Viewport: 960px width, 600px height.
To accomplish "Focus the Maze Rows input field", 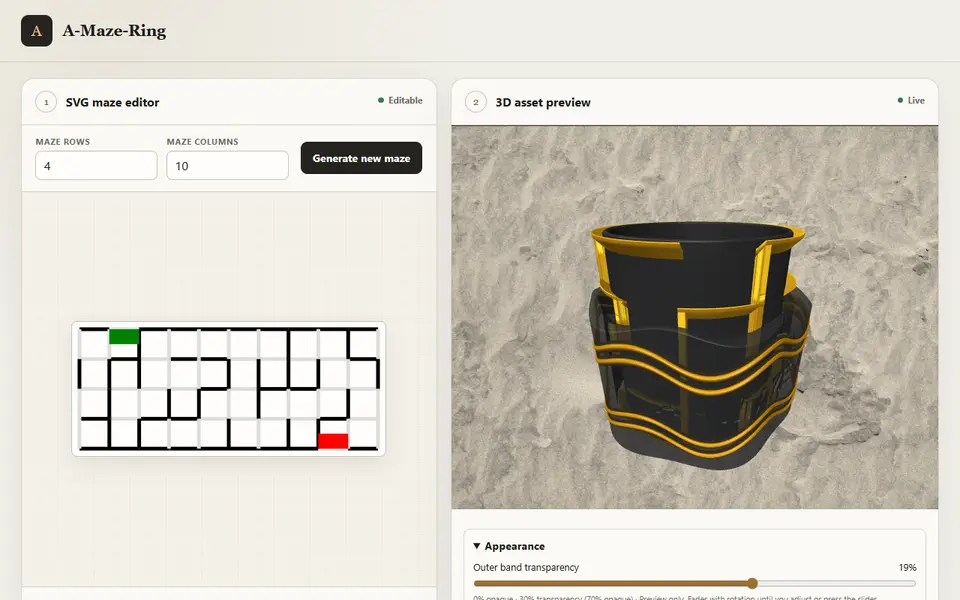I will 96,165.
